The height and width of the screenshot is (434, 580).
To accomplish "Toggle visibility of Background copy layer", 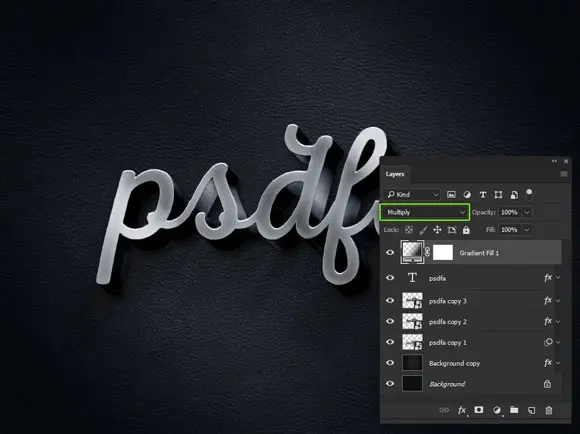I will (x=390, y=363).
